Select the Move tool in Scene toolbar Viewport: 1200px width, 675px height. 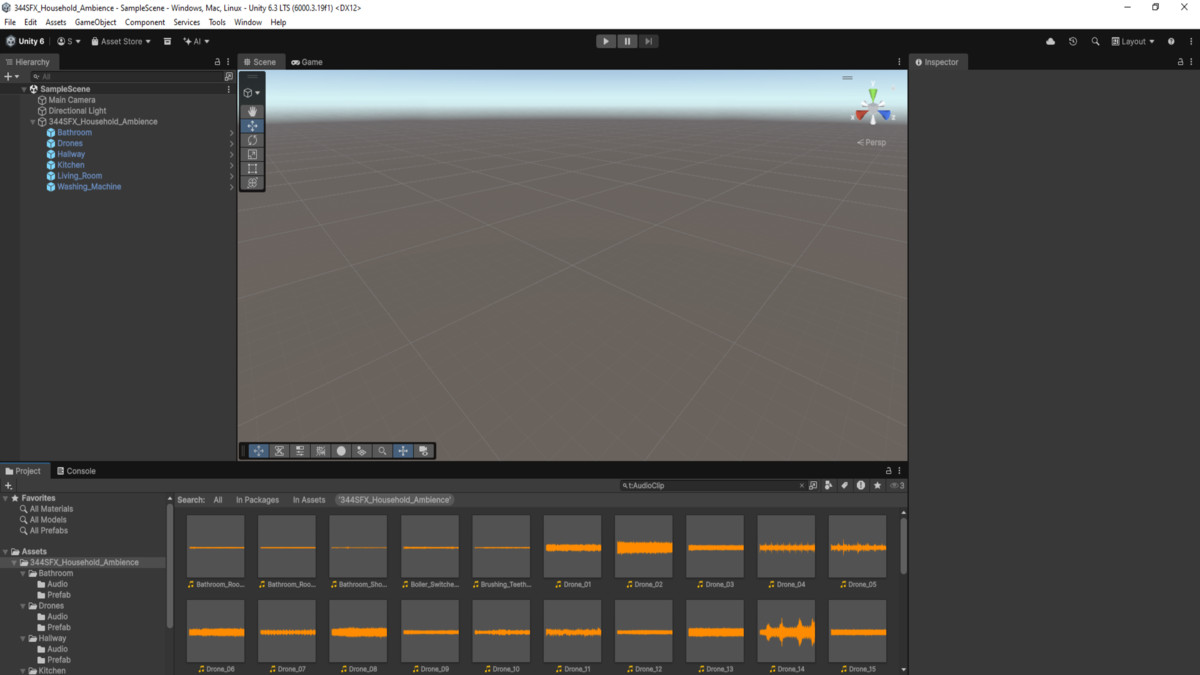click(252, 126)
